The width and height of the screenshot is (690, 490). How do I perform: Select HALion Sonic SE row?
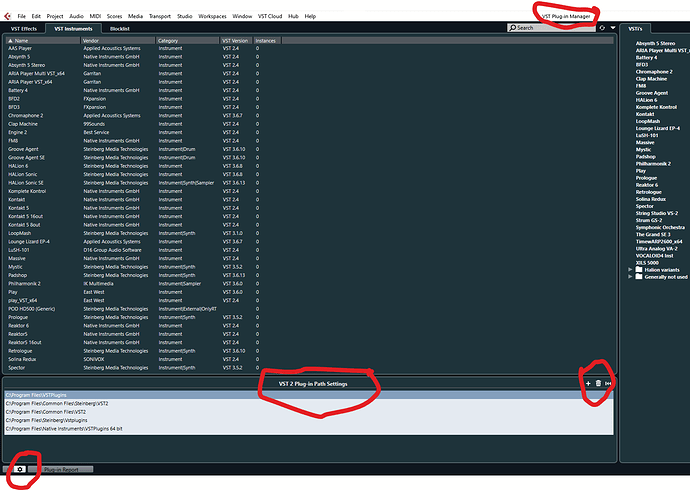click(x=26, y=183)
